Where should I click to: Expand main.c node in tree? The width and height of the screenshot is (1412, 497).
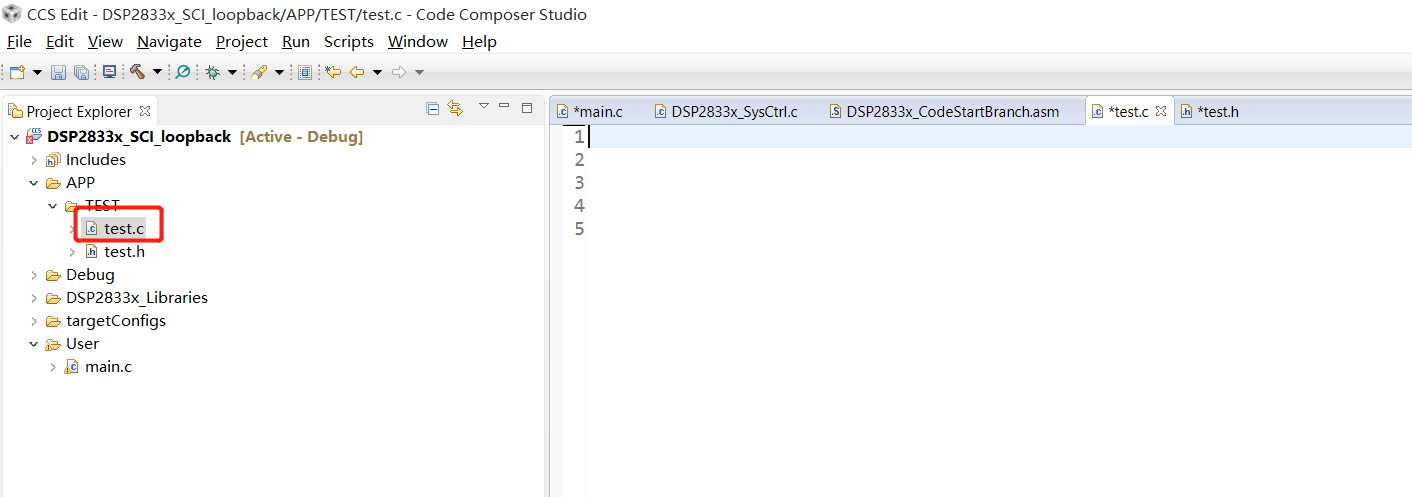pos(52,367)
